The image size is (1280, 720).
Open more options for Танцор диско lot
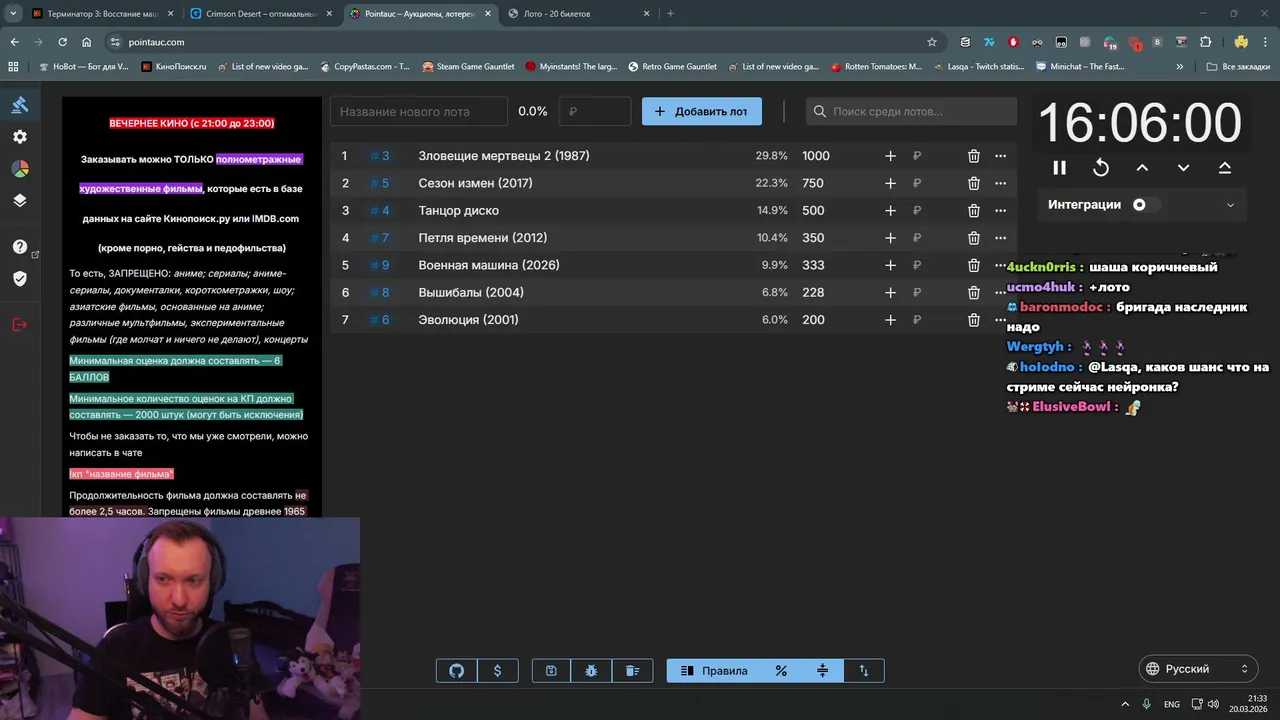(1001, 211)
